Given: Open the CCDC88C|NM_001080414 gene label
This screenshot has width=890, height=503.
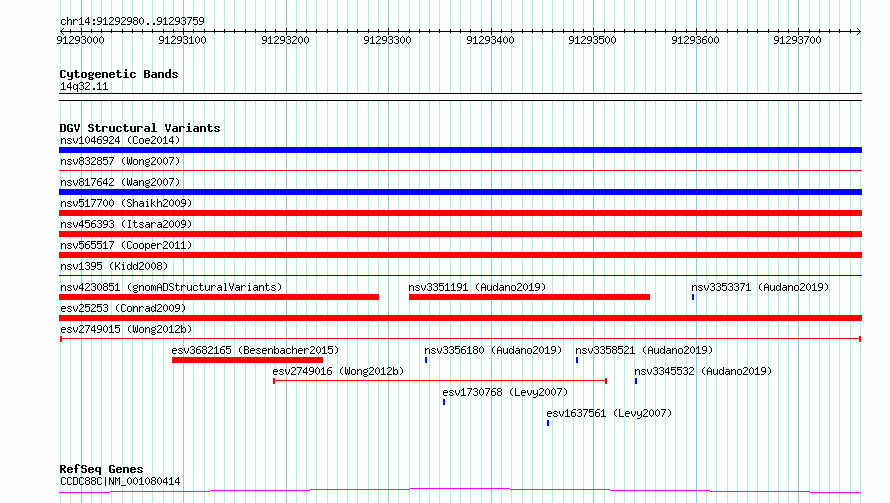Looking at the screenshot, I should [x=120, y=481].
